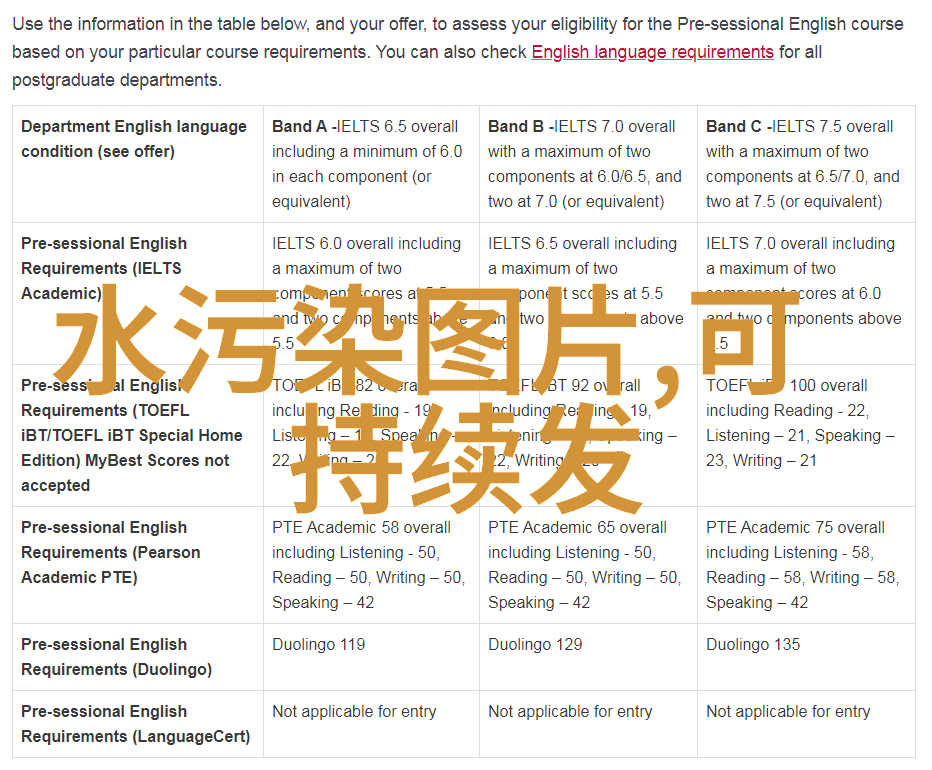Click the TOEFL 92 overall cell
932x770 pixels.
coord(588,436)
